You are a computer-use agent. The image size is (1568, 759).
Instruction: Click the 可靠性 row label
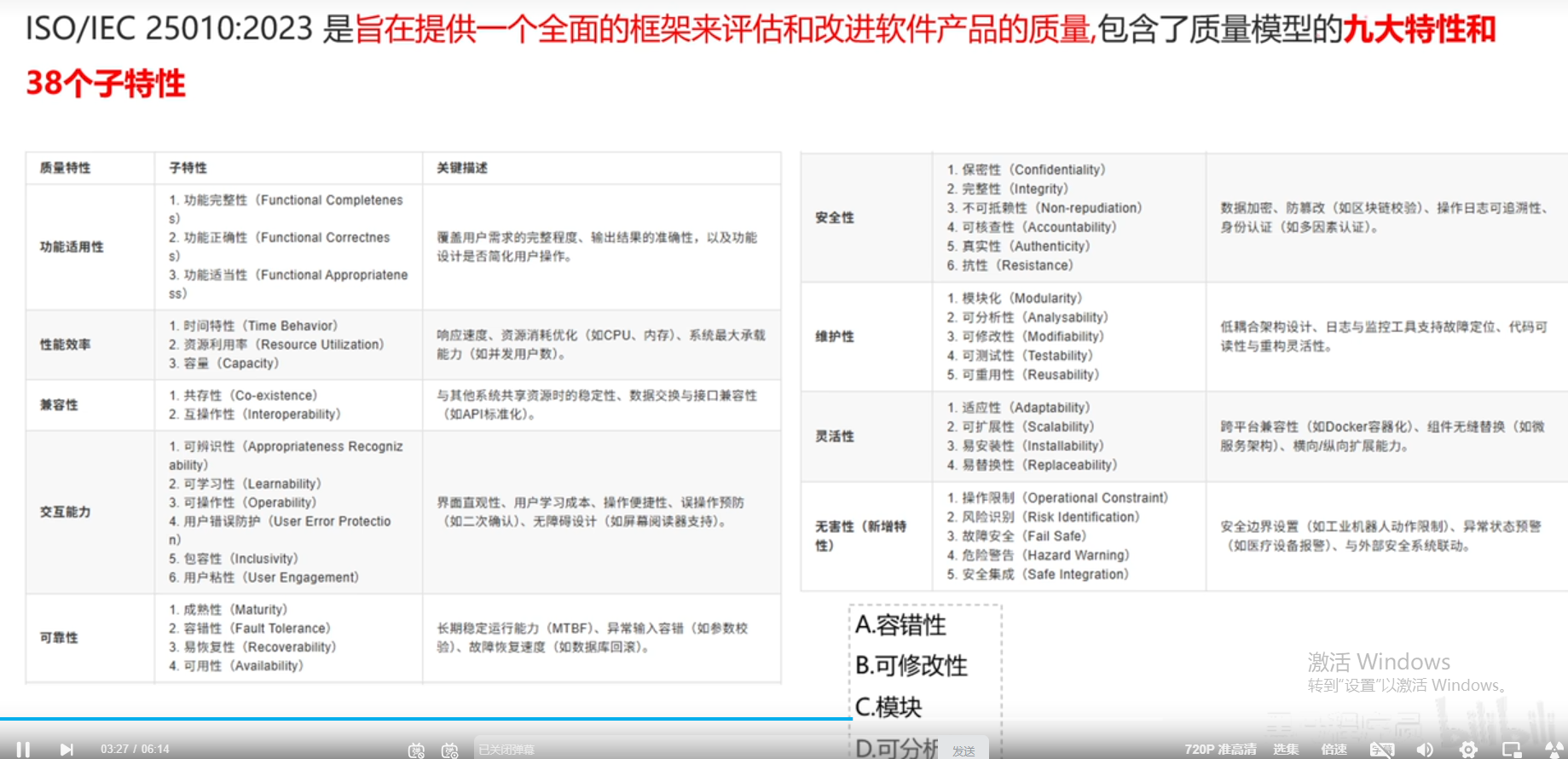pos(59,637)
